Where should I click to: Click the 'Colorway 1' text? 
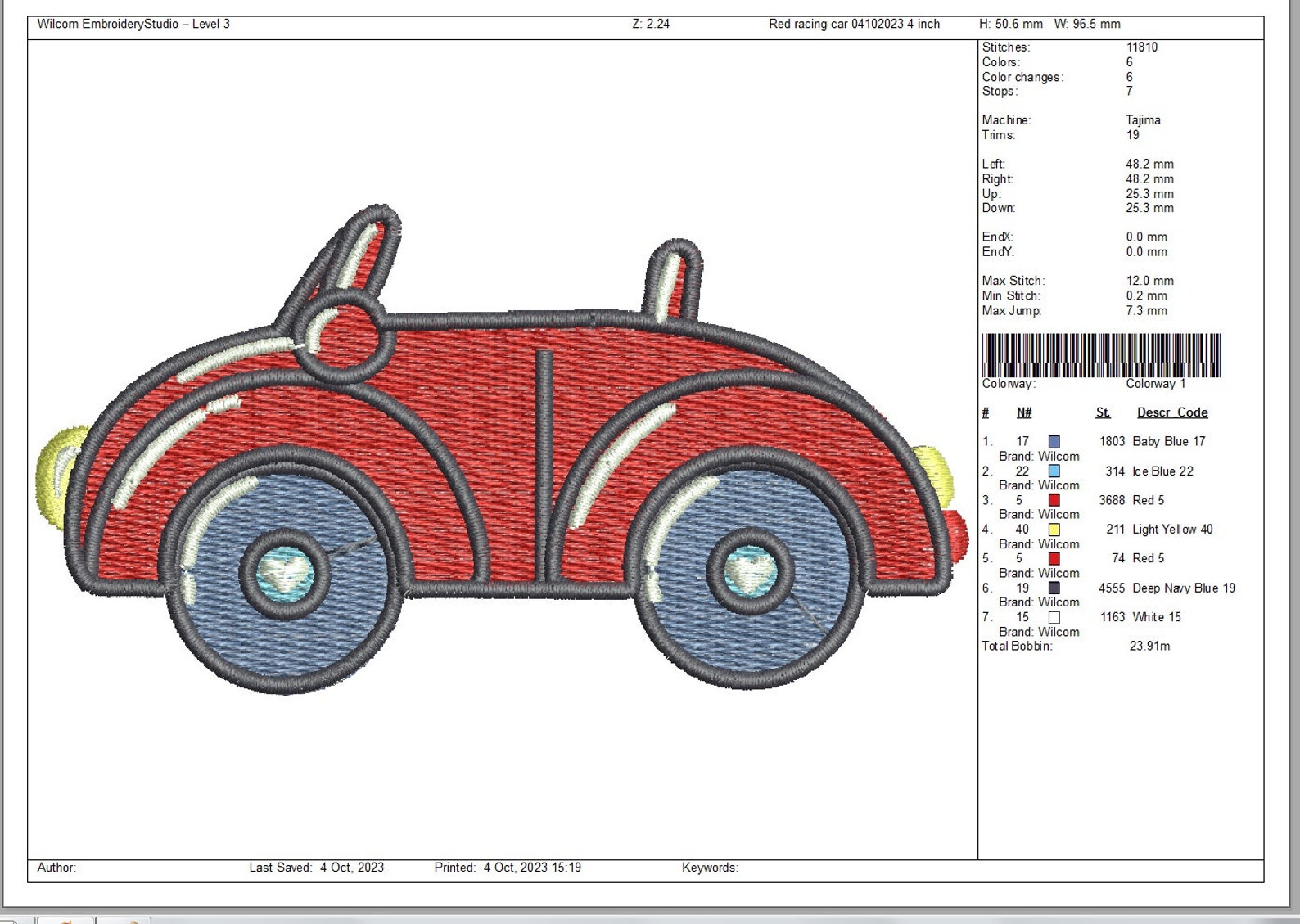pos(1155,384)
